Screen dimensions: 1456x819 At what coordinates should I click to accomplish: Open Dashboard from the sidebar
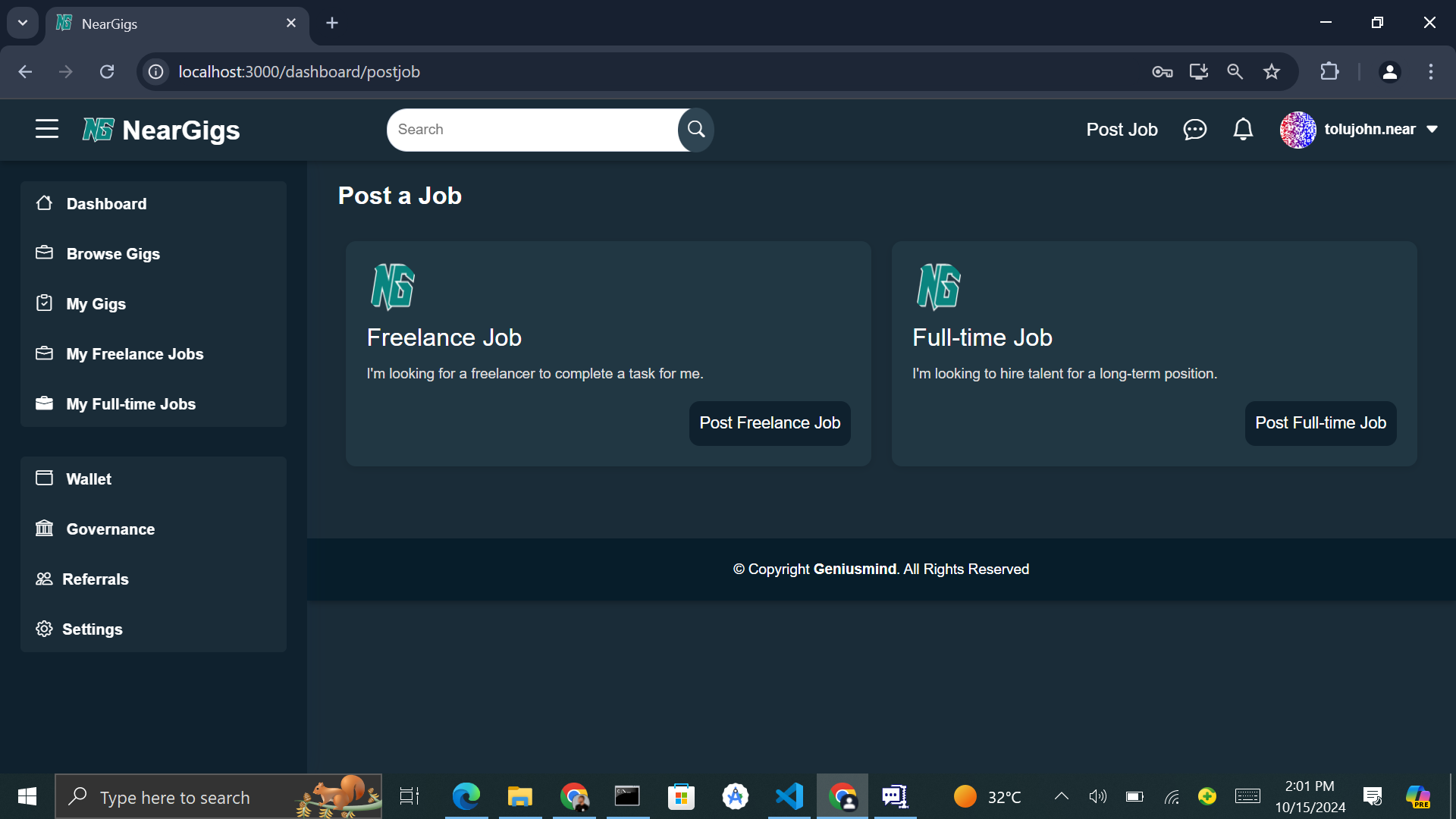tap(106, 203)
